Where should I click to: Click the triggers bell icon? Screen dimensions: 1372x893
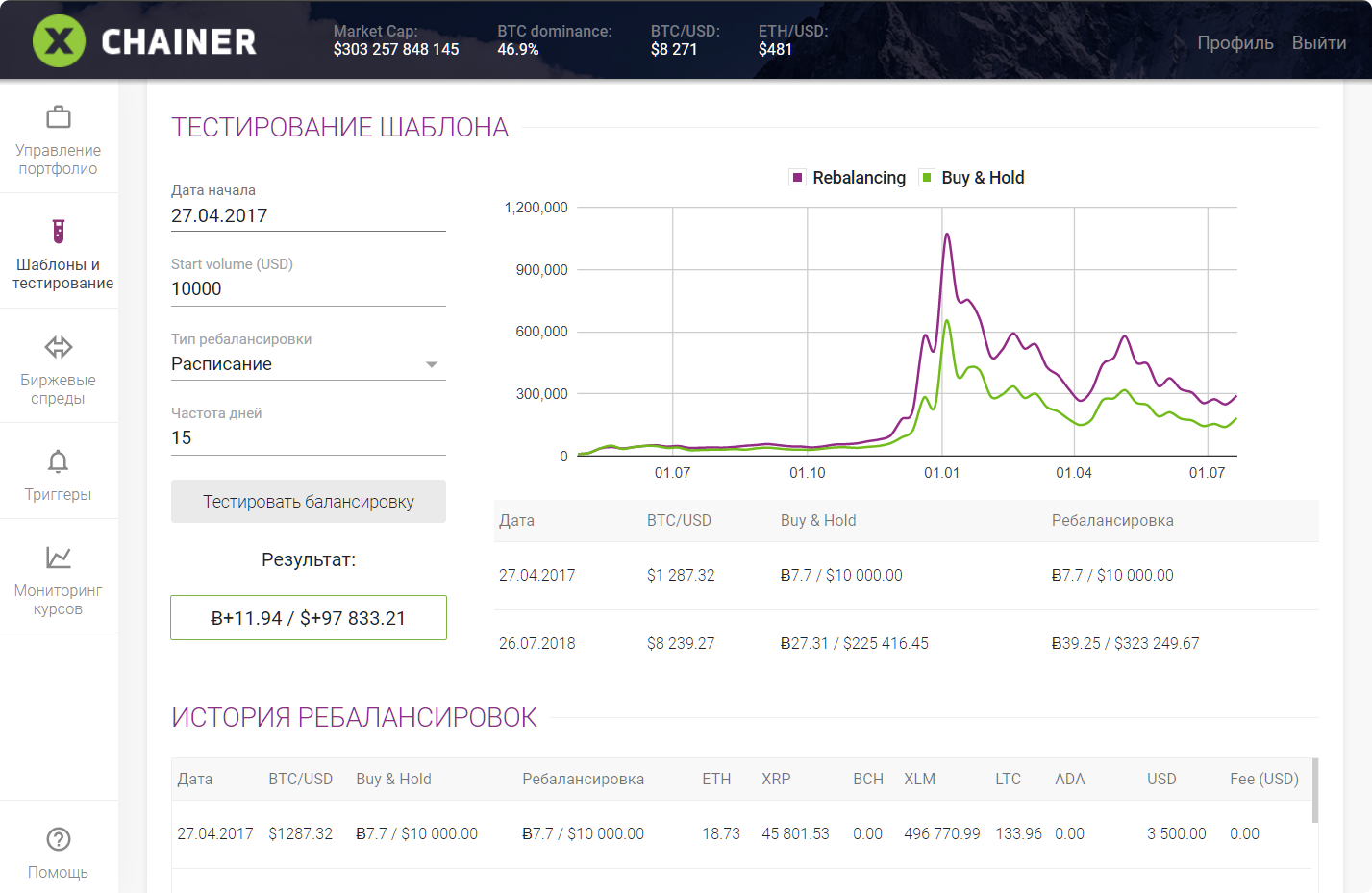pos(59,461)
